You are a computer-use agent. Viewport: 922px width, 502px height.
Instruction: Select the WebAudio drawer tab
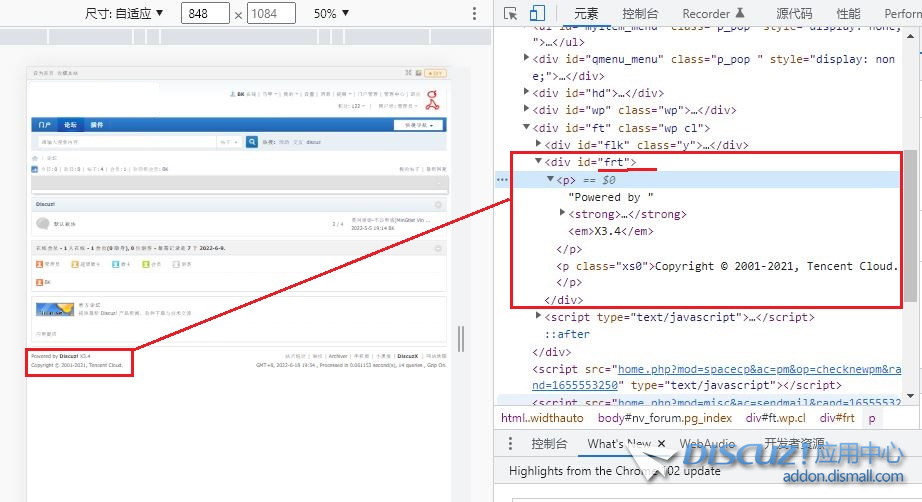707,444
